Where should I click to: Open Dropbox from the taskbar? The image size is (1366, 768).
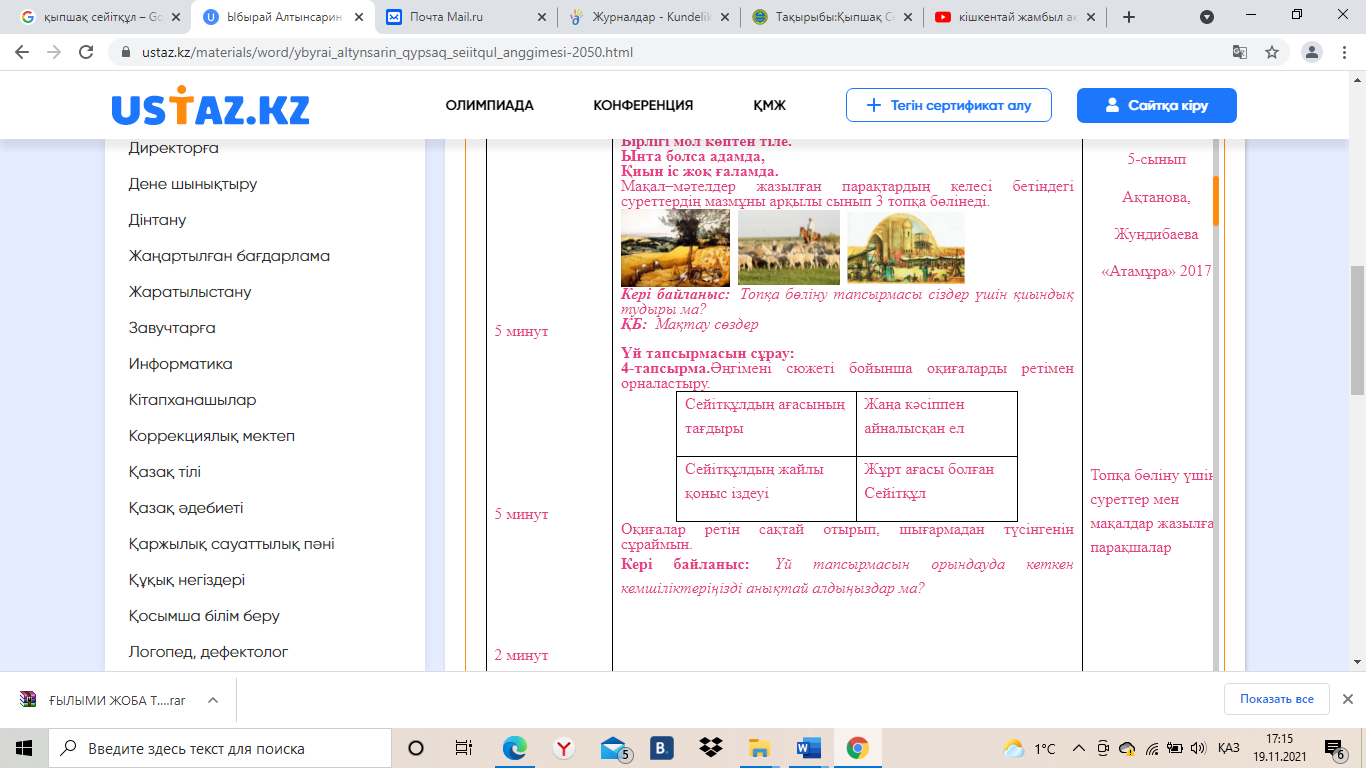click(711, 747)
